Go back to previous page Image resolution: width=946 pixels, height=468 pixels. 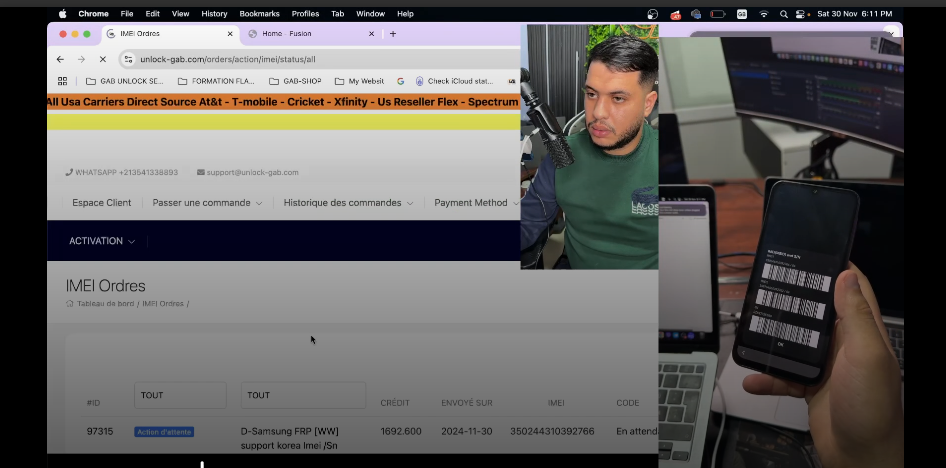pos(60,59)
